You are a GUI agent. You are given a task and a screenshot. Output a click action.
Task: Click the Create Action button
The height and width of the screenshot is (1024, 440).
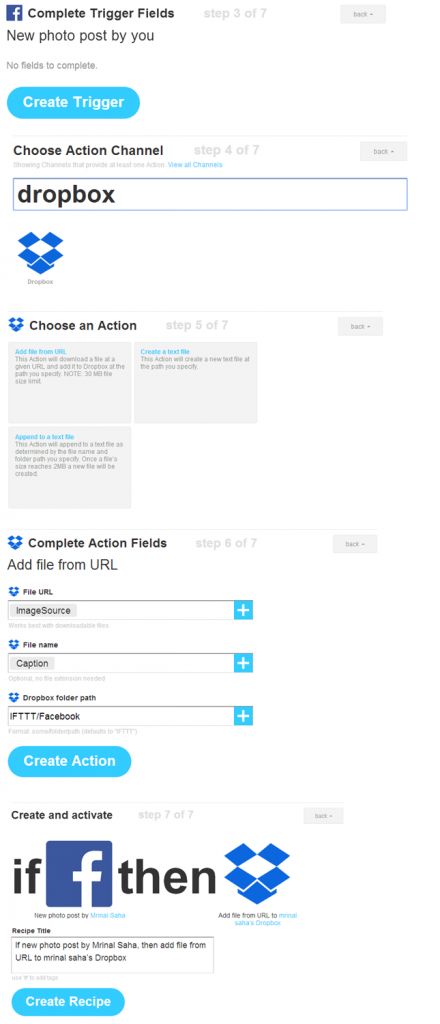click(69, 761)
